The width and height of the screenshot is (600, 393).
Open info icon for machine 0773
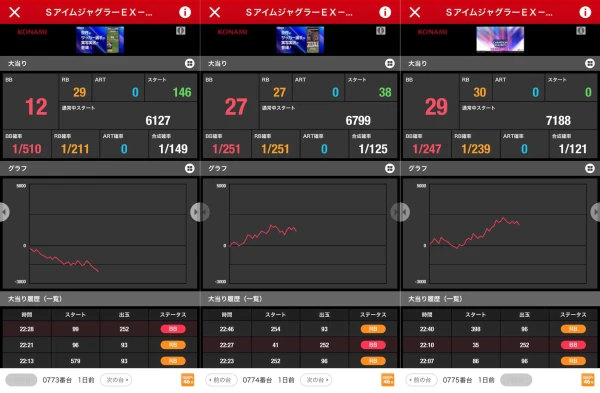click(185, 12)
